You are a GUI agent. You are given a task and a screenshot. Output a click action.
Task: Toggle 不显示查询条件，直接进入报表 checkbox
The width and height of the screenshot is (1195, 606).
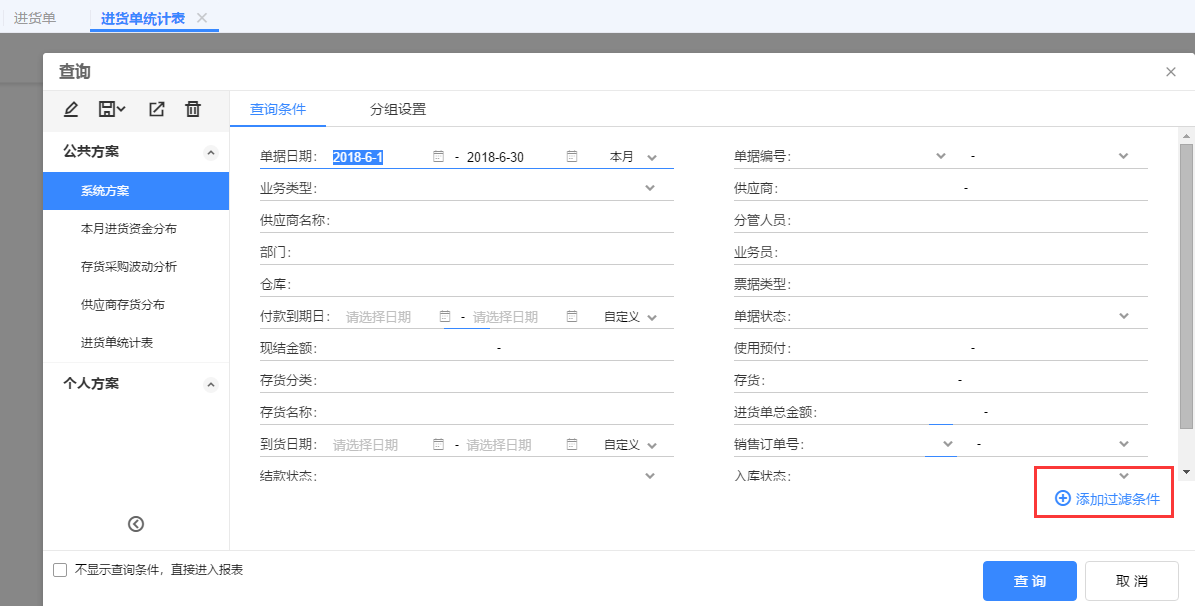(60, 570)
